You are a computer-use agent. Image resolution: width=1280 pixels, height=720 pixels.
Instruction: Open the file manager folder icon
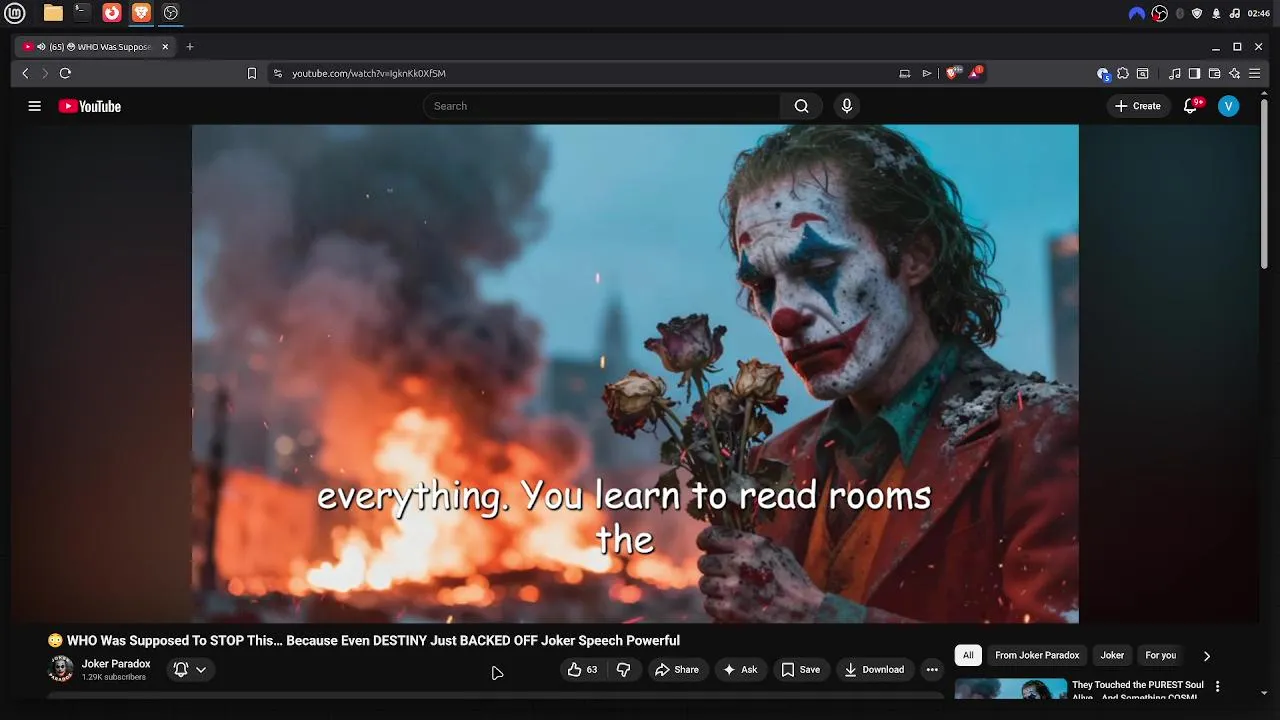pos(53,13)
